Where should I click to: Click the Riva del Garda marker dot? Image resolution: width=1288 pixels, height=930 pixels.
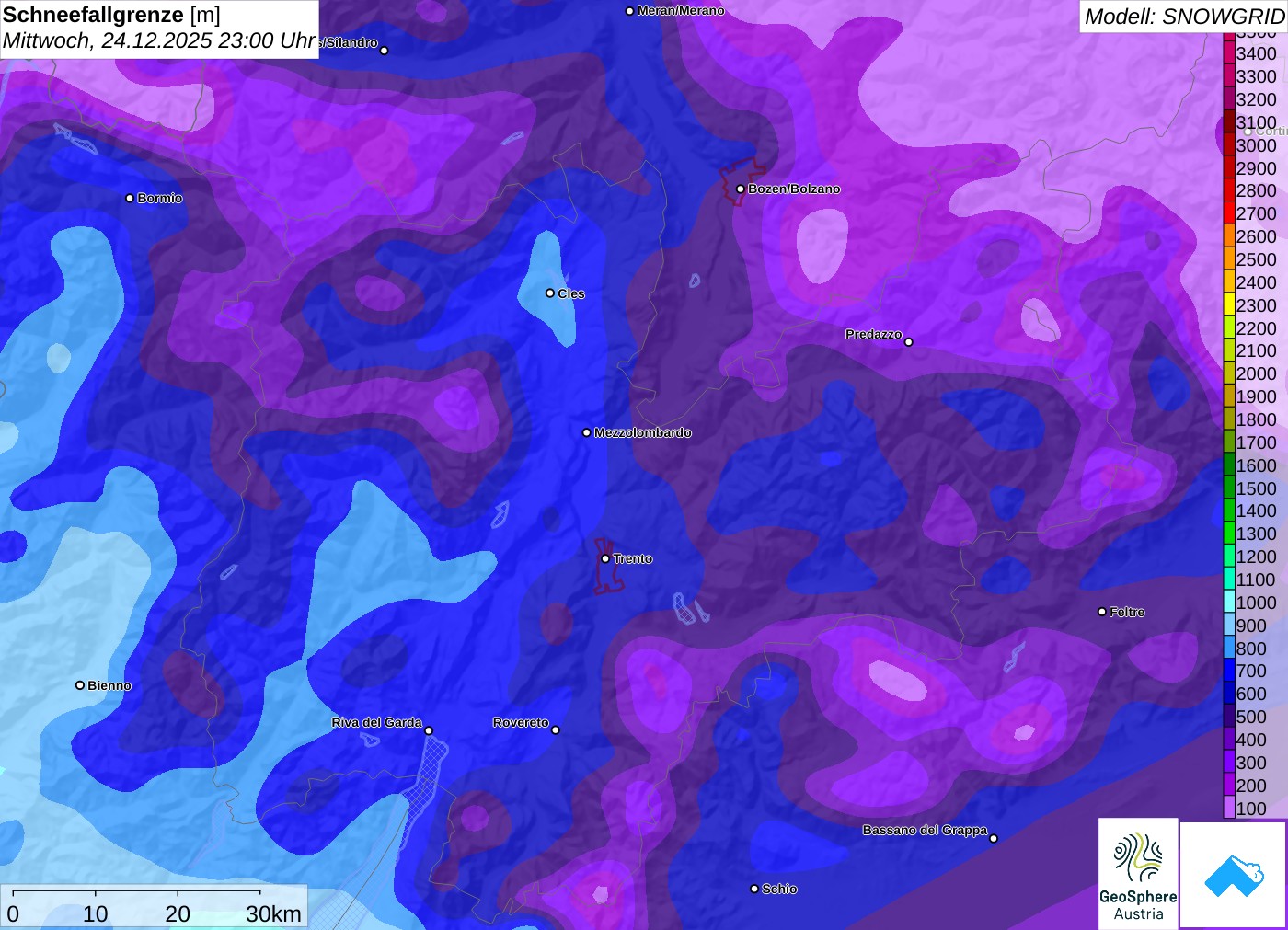pyautogui.click(x=429, y=730)
